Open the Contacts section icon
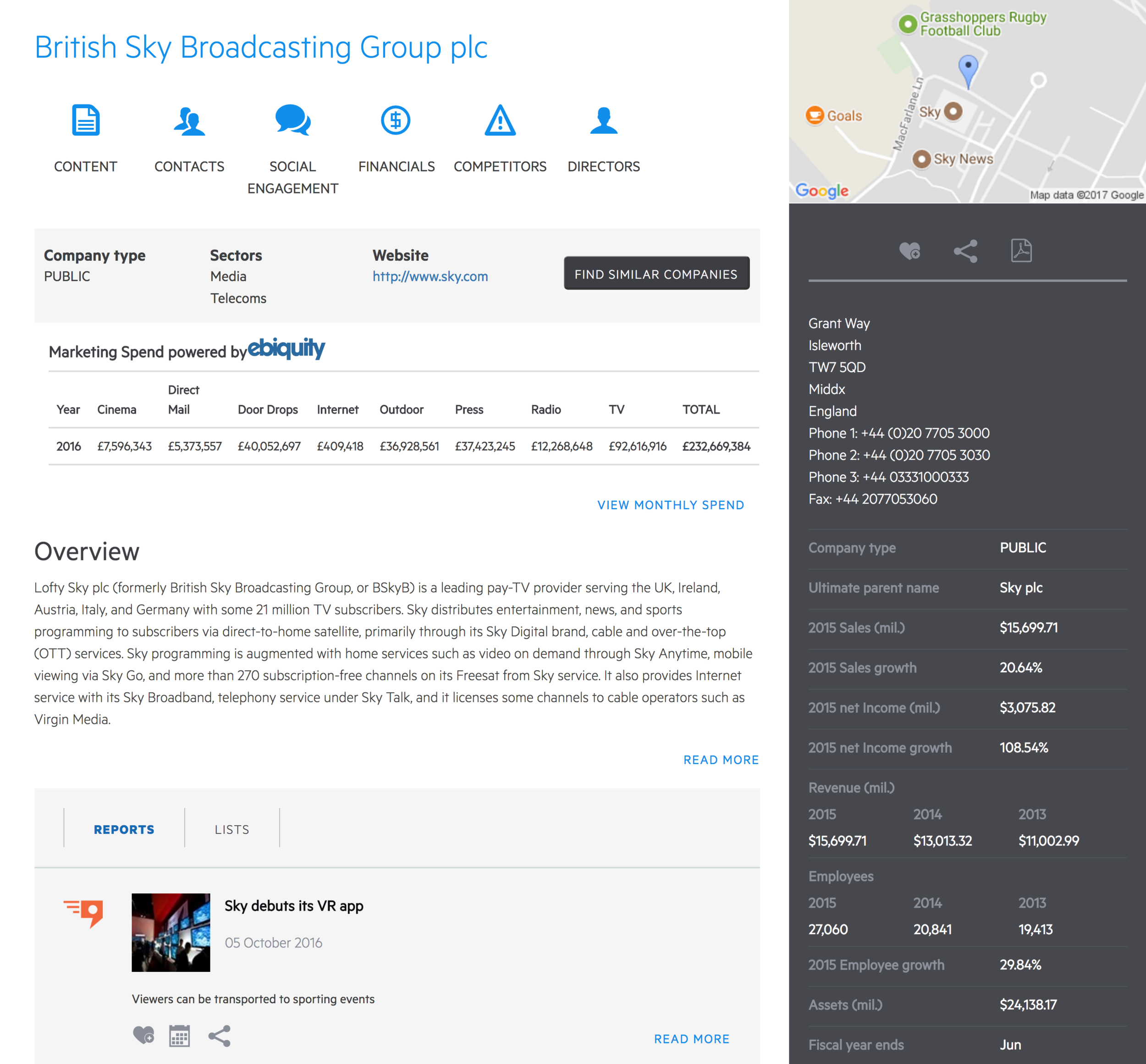Image resolution: width=1146 pixels, height=1064 pixels. tap(189, 121)
